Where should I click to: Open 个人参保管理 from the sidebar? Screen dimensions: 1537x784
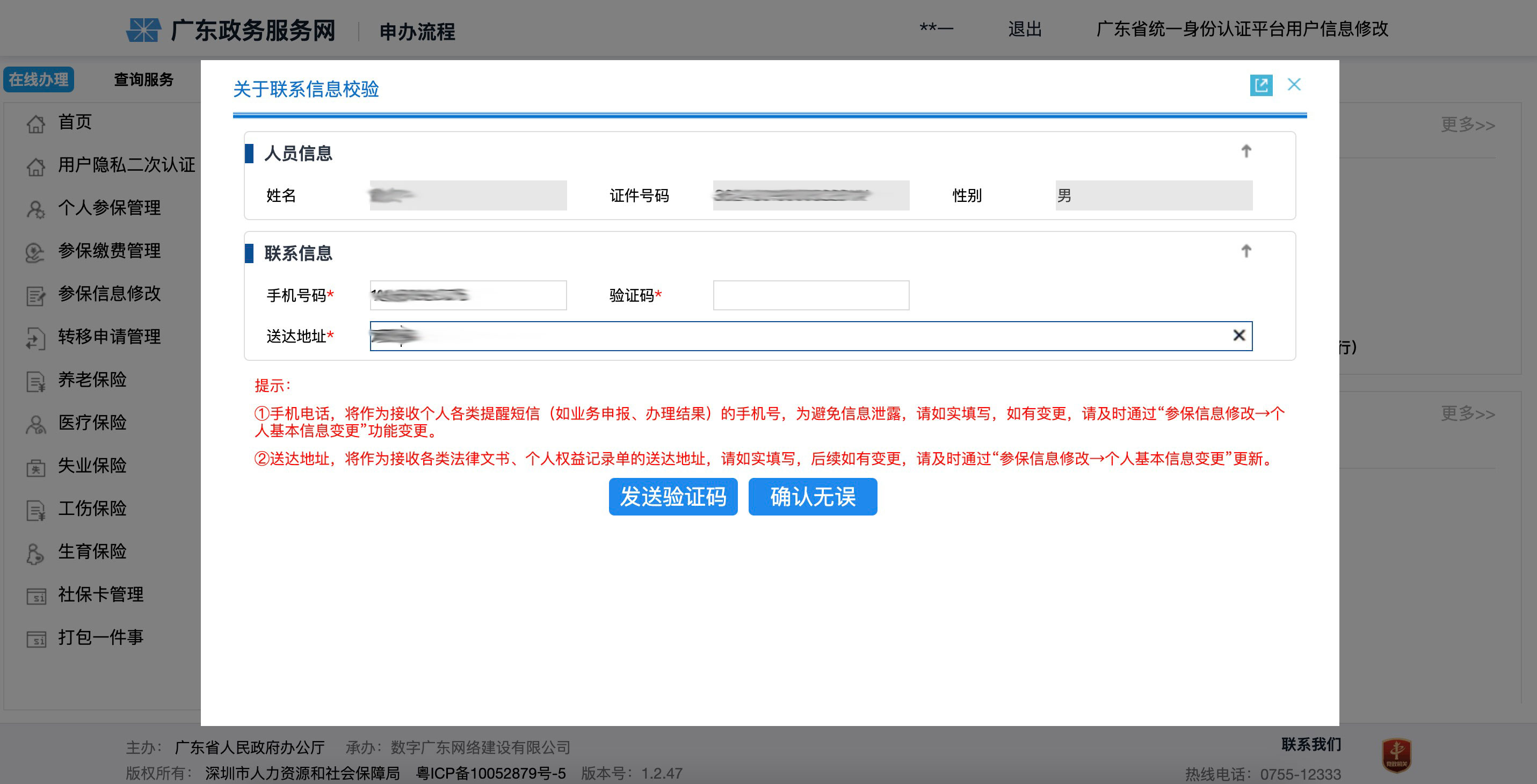pos(108,208)
